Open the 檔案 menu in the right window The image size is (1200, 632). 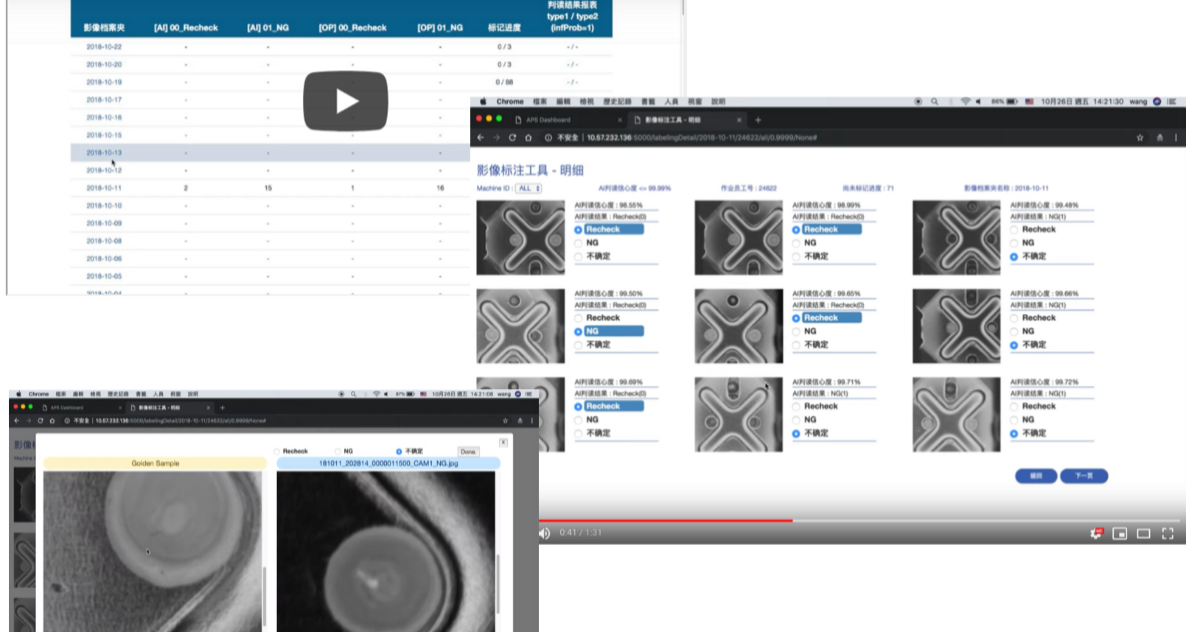click(540, 102)
